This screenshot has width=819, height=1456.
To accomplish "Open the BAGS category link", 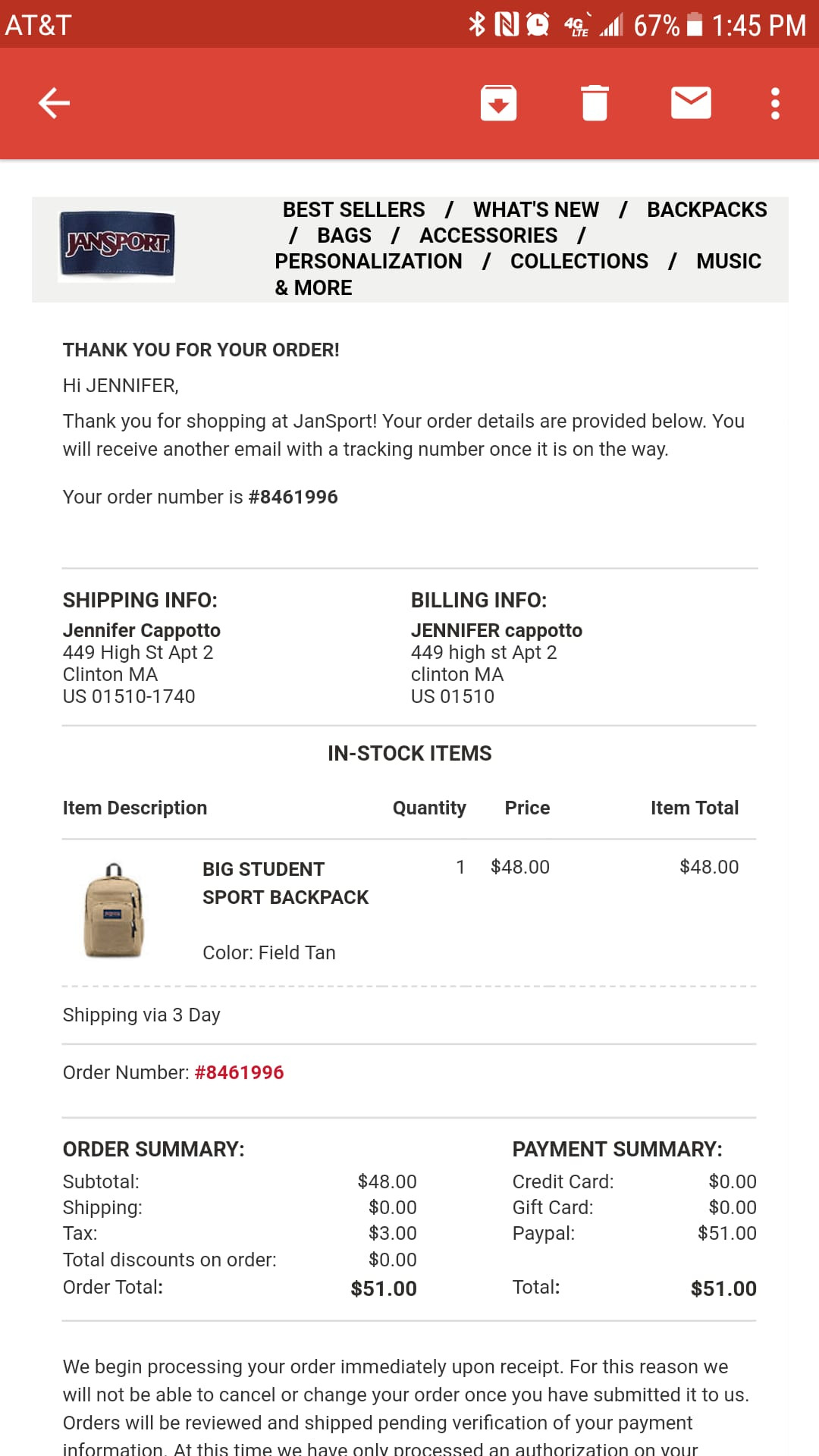I will 344,236.
